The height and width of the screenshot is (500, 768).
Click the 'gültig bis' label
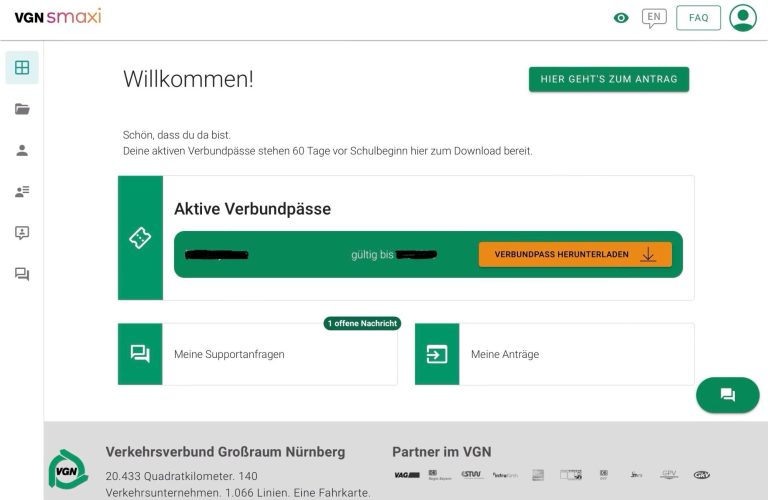[372, 255]
